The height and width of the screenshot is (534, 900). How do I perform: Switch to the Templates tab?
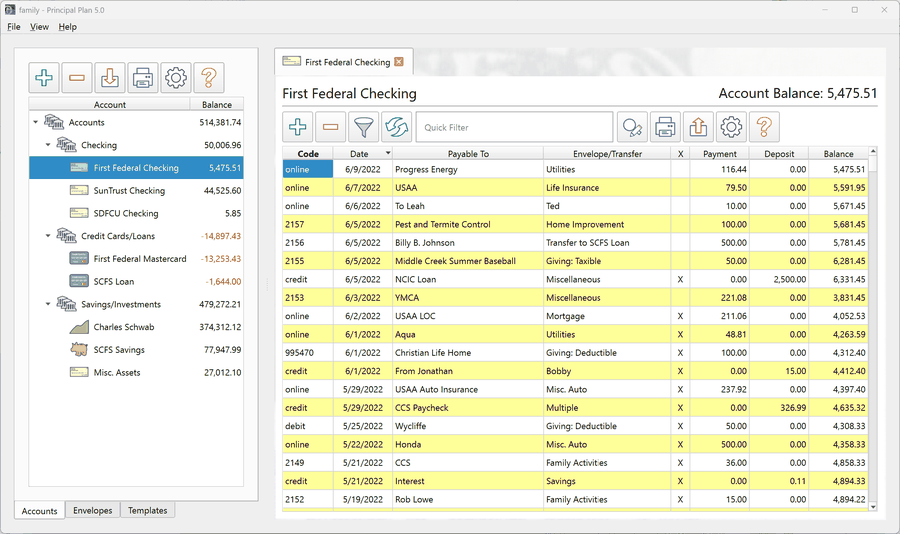(x=148, y=510)
